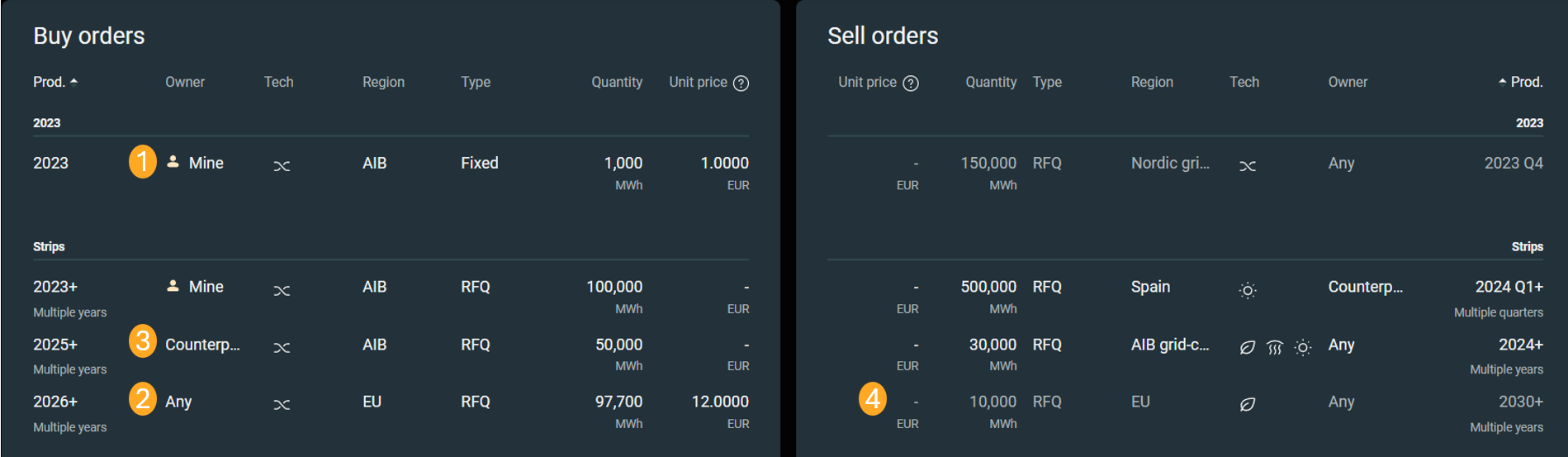Click the Unit price help icon in Buy orders
Image resolution: width=1568 pixels, height=457 pixels.
coord(741,83)
